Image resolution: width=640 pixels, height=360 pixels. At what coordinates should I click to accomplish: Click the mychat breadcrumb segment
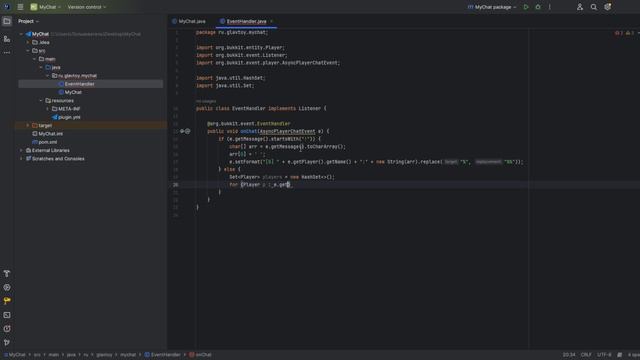click(x=128, y=355)
